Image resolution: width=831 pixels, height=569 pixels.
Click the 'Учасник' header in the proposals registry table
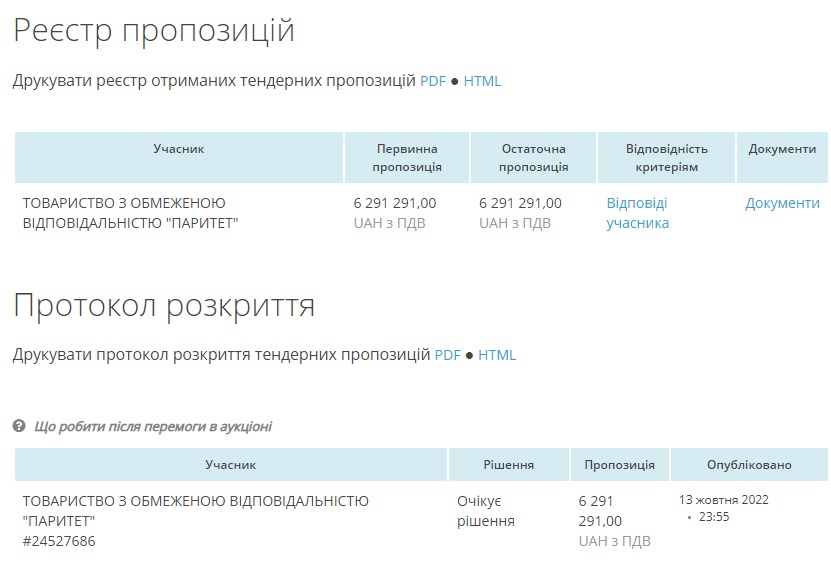179,158
